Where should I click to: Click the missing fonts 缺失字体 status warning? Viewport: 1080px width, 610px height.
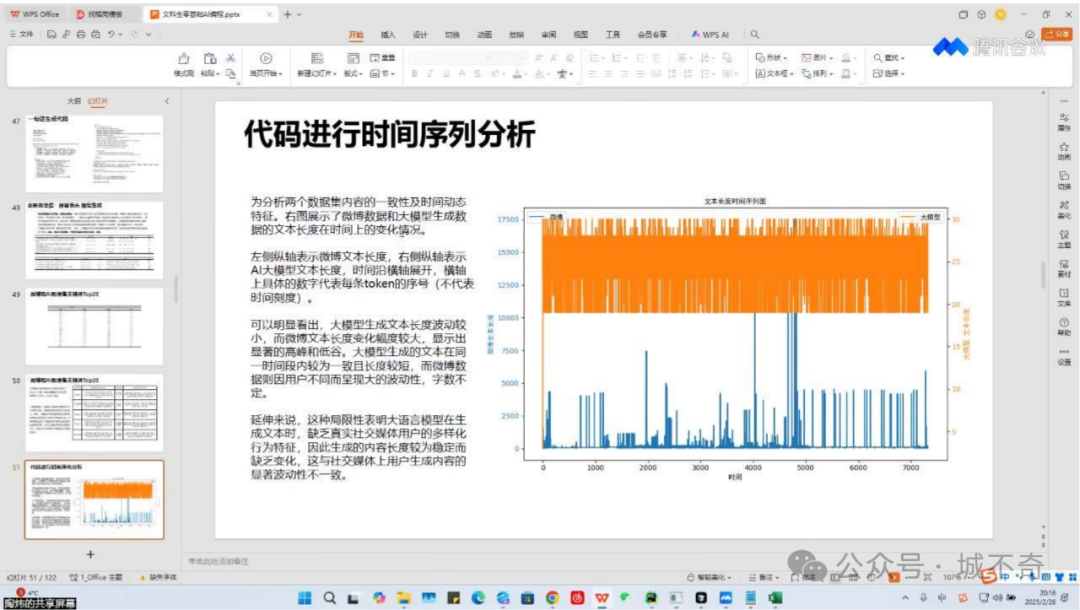(x=159, y=577)
